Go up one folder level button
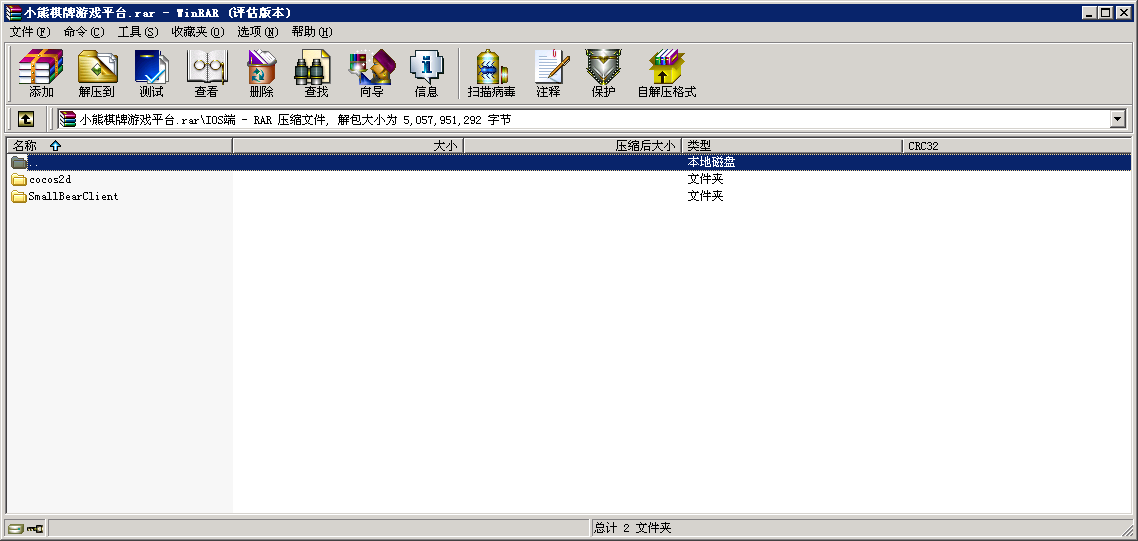 pos(26,119)
